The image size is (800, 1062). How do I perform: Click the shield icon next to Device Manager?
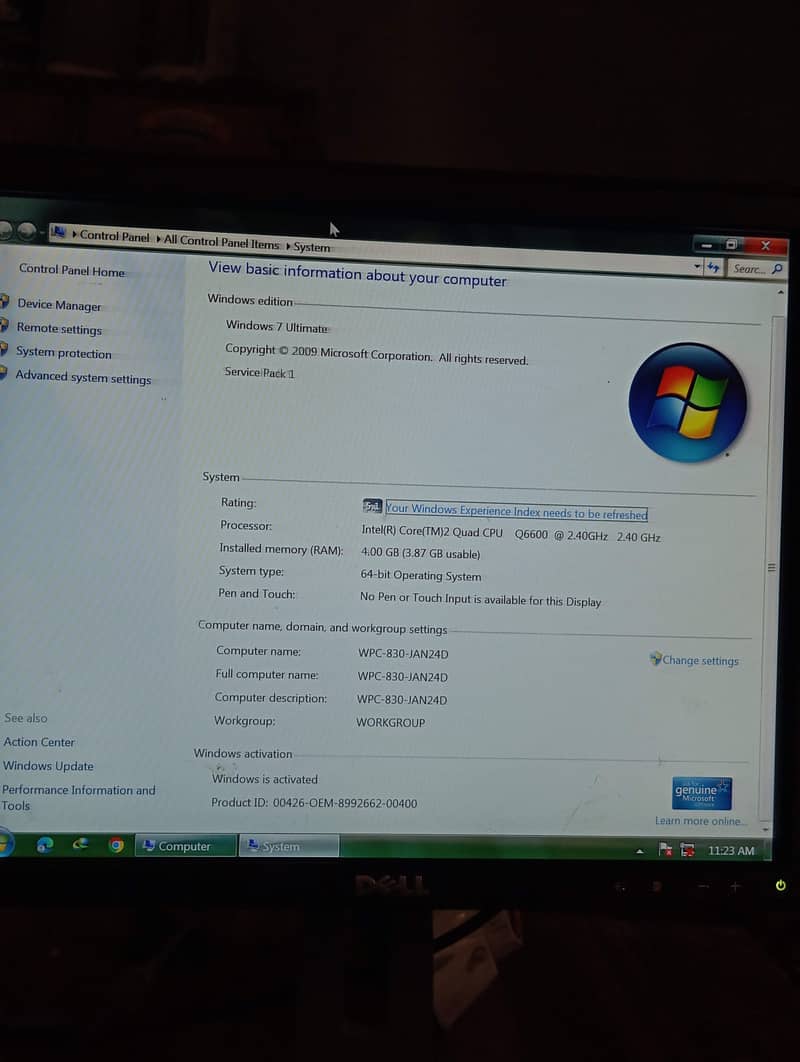click(4, 301)
